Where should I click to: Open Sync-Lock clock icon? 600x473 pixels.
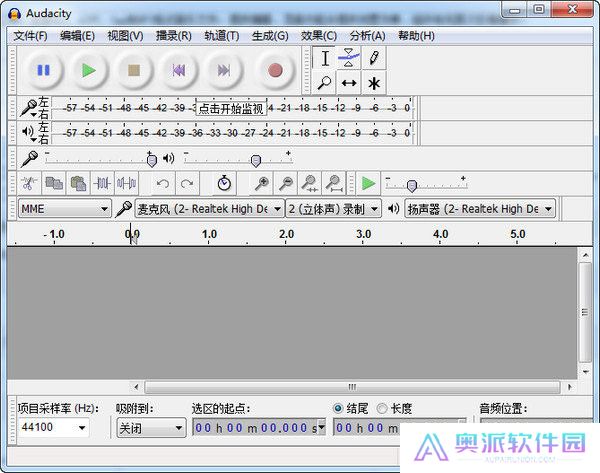(224, 183)
